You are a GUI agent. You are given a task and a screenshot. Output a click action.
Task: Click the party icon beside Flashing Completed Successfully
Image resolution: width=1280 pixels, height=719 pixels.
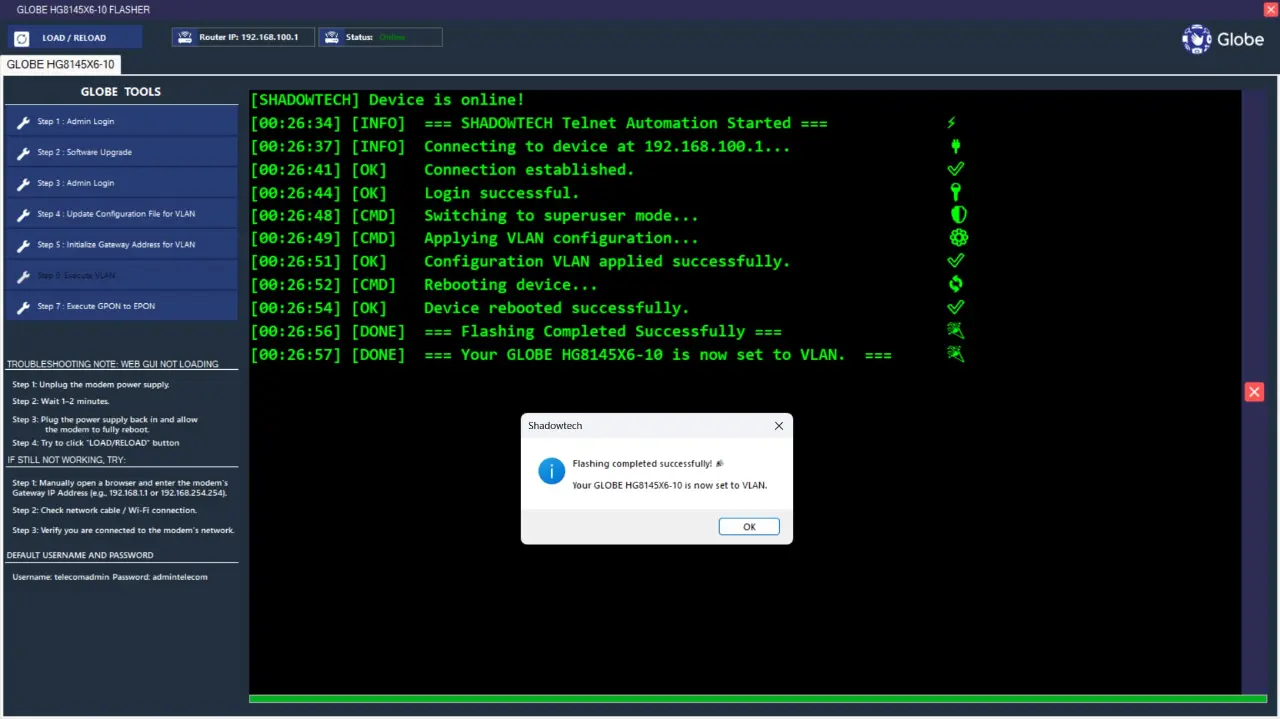point(956,330)
